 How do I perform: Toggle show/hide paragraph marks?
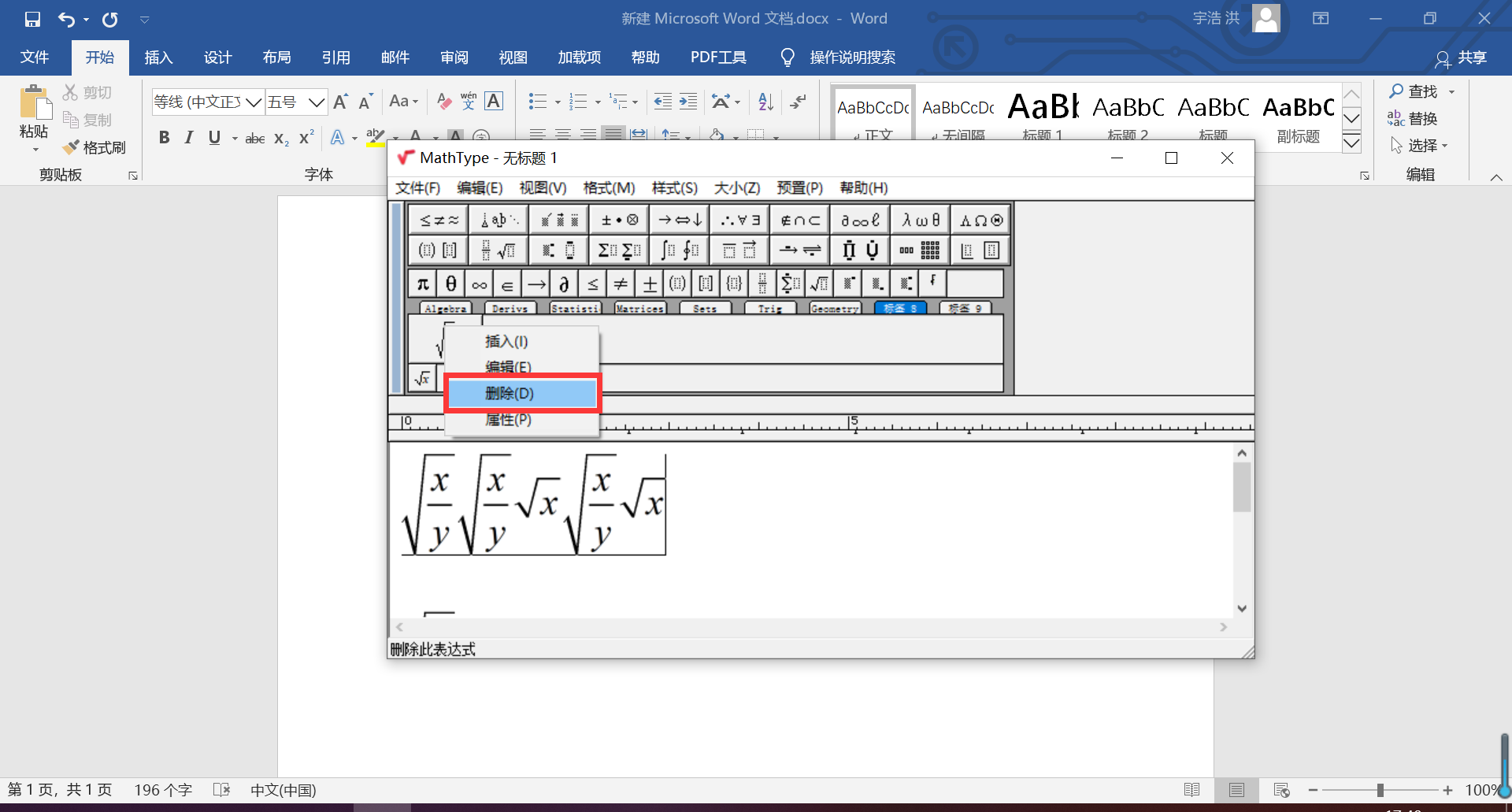[x=799, y=102]
